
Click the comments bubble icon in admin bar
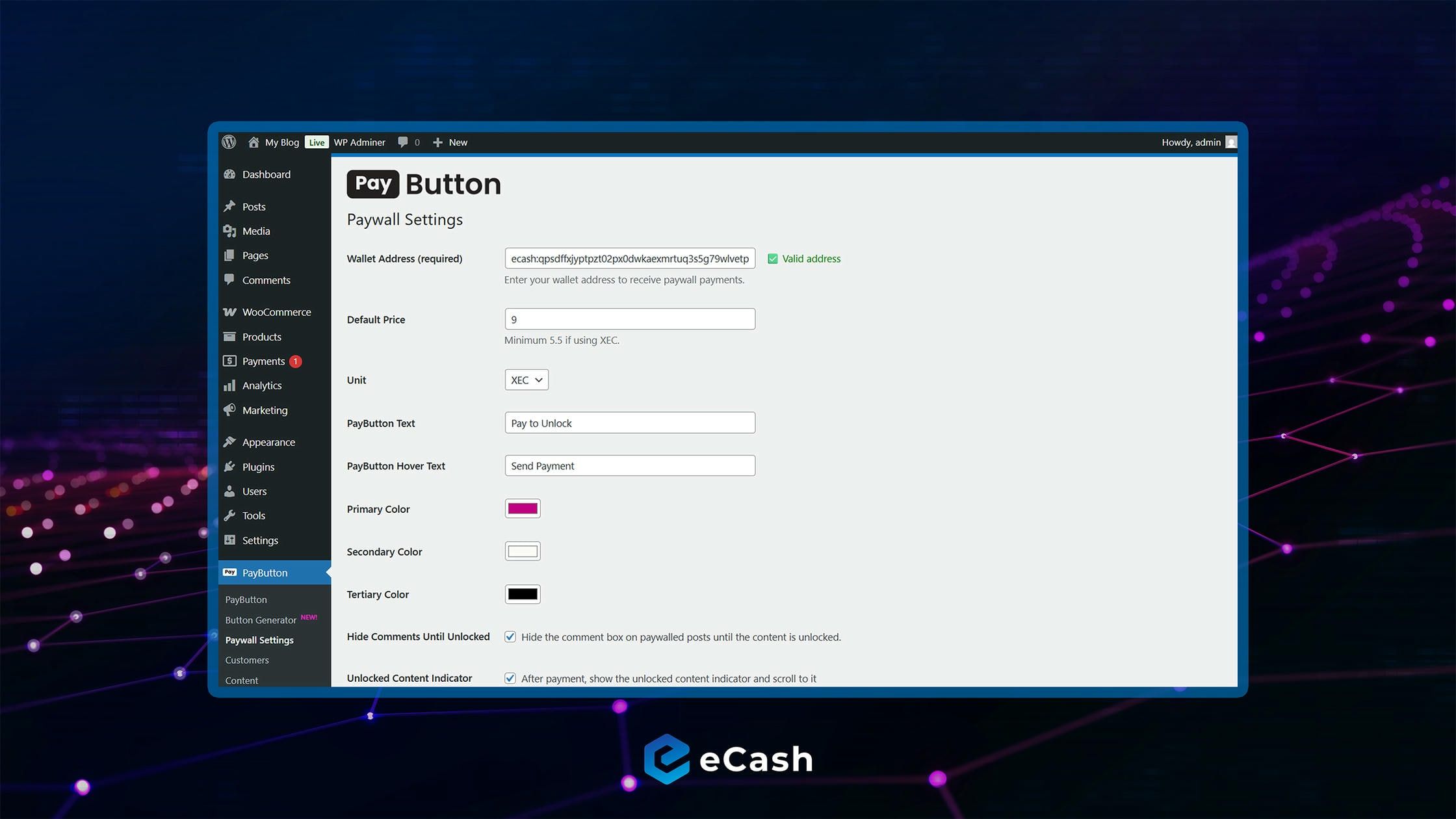(403, 142)
